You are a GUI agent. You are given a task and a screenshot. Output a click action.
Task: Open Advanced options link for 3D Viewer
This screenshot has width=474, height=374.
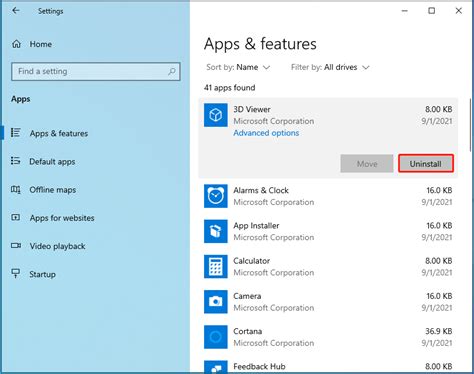pos(266,133)
